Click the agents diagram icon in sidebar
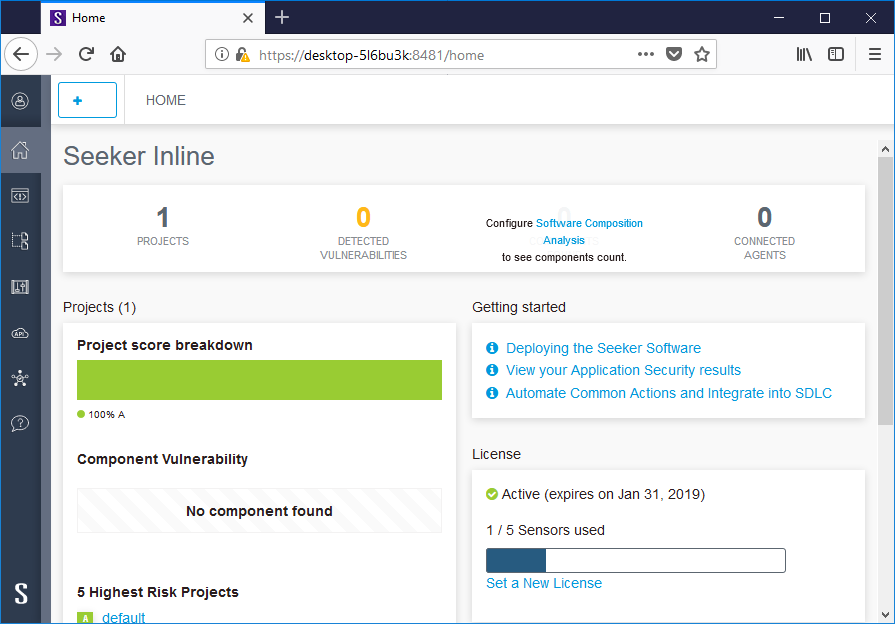The width and height of the screenshot is (895, 624). coord(20,240)
